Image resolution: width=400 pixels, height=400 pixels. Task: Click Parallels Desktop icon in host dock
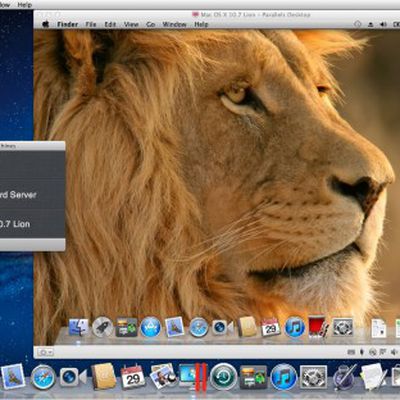(x=193, y=377)
